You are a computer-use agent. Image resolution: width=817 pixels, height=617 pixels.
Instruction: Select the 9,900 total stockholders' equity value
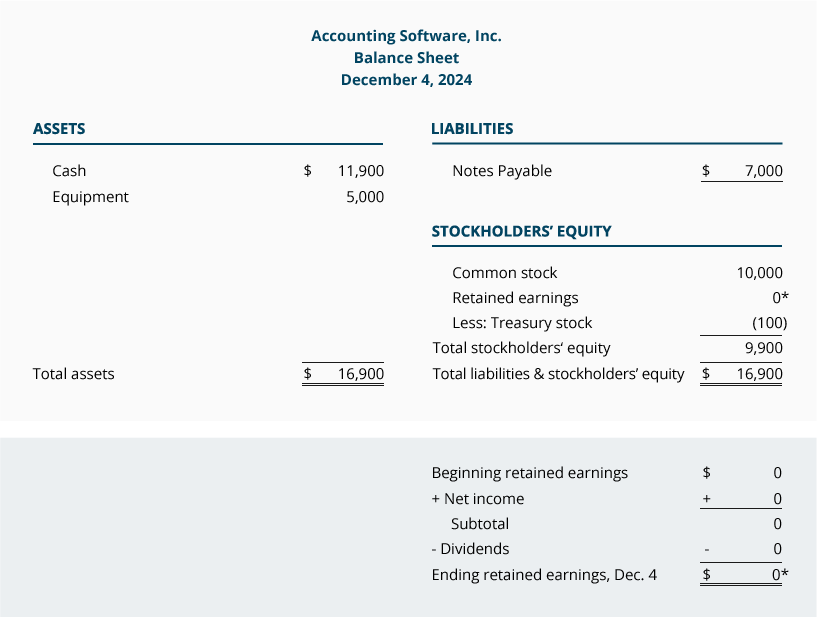pos(764,348)
